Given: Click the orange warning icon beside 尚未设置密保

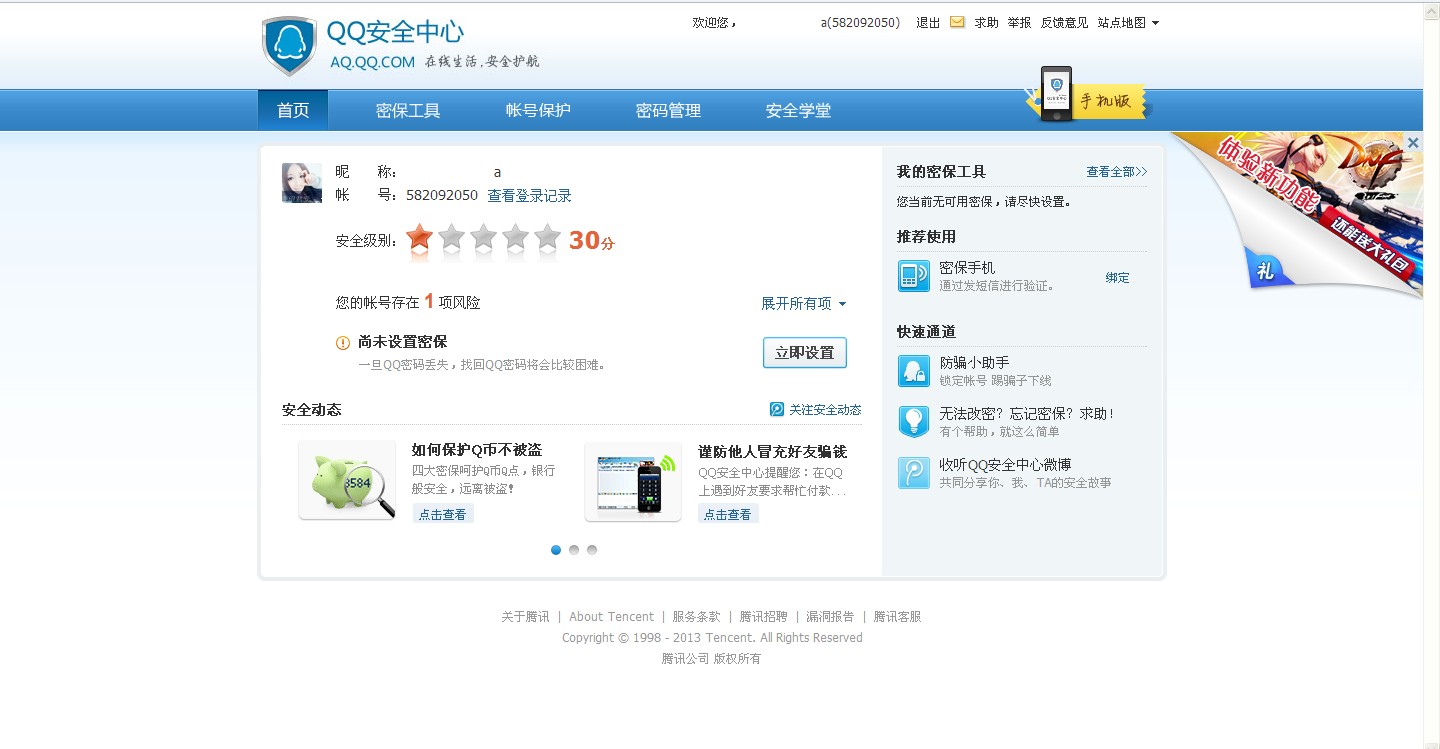Looking at the screenshot, I should (x=343, y=343).
